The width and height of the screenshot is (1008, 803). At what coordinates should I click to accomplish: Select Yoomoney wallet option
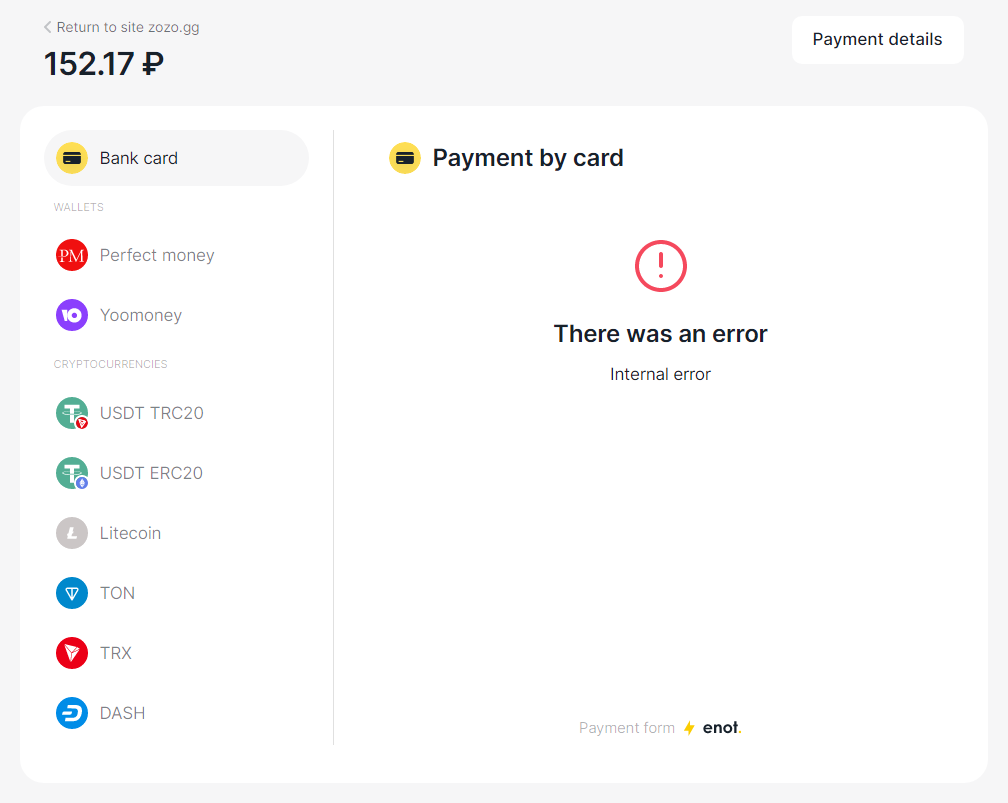pyautogui.click(x=141, y=315)
